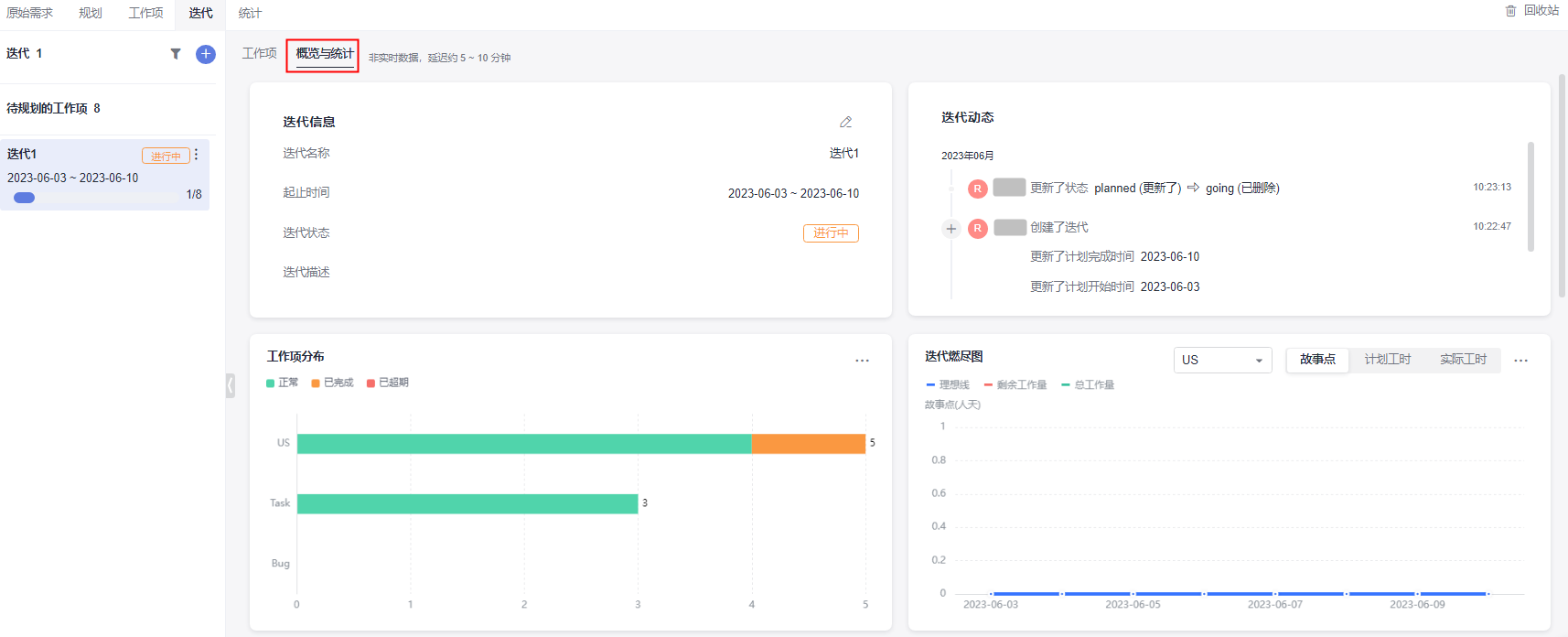Select 实际工时 burndown view
This screenshot has height=637, width=1568.
1463,360
